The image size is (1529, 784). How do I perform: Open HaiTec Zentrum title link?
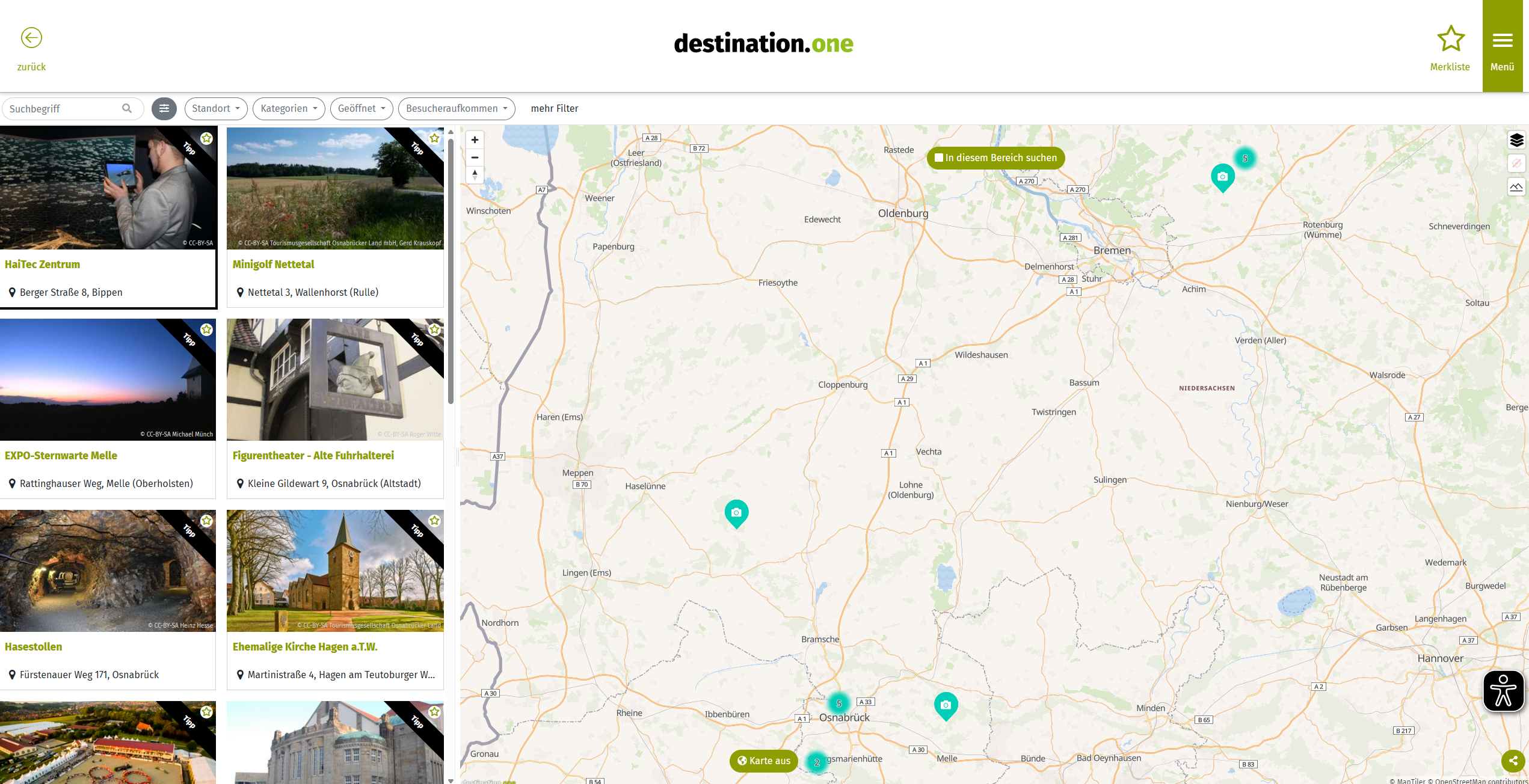pos(42,265)
